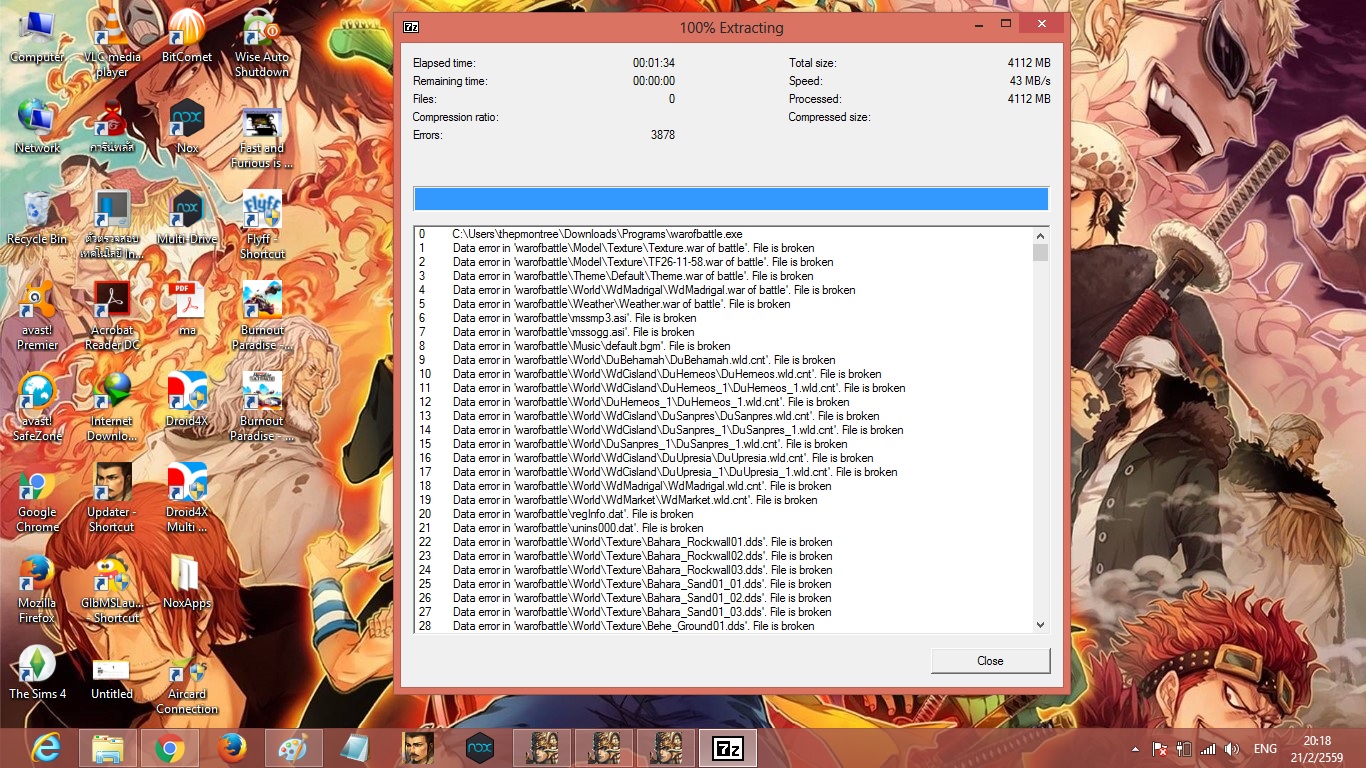Select the PDF file named ma on desktop
Viewport: 1366px width, 768px height.
(187, 309)
